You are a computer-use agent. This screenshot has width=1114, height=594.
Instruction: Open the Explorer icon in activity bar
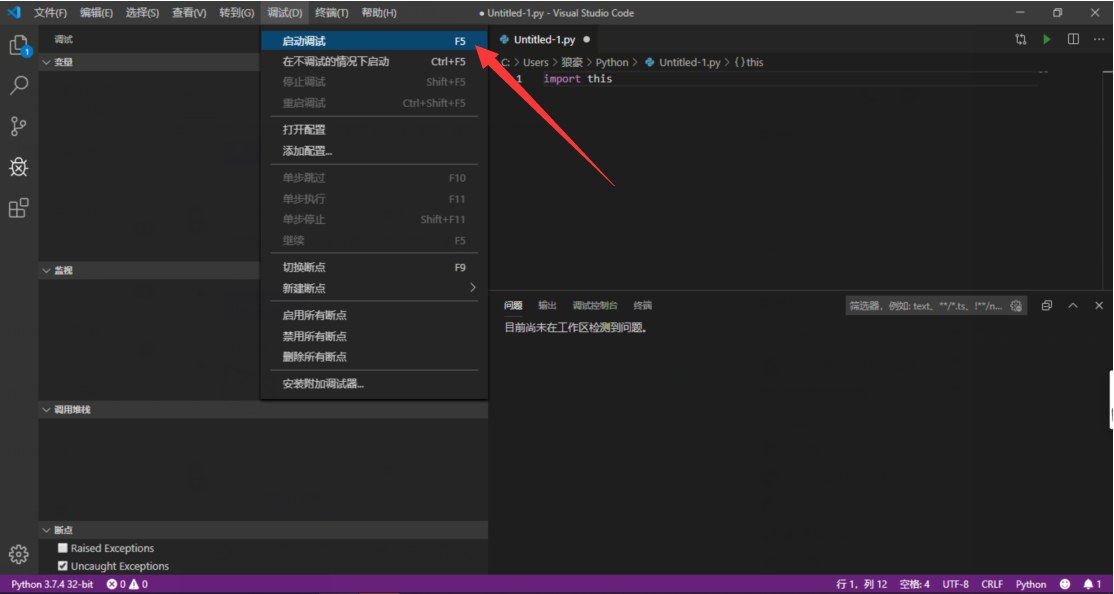pos(18,45)
